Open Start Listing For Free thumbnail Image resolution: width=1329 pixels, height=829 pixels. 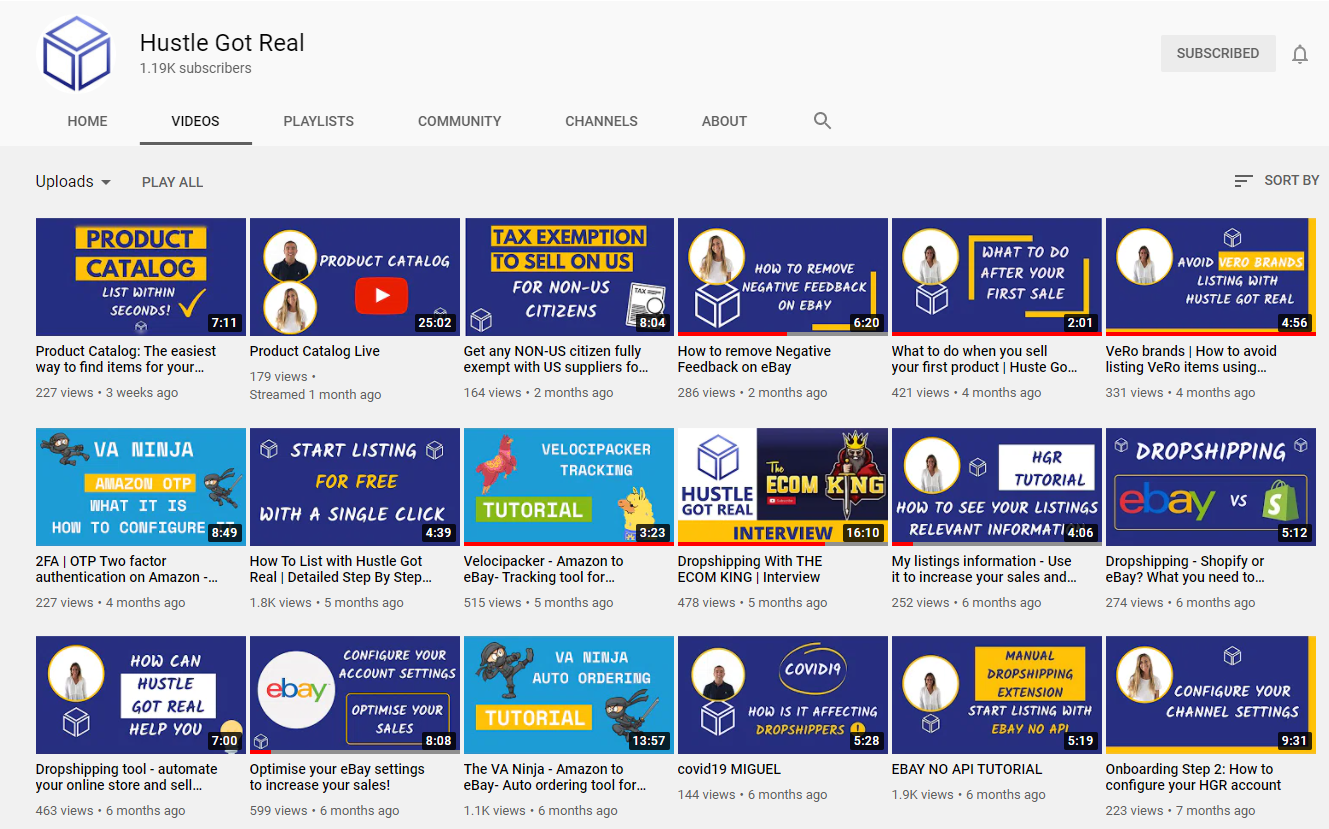click(x=355, y=487)
